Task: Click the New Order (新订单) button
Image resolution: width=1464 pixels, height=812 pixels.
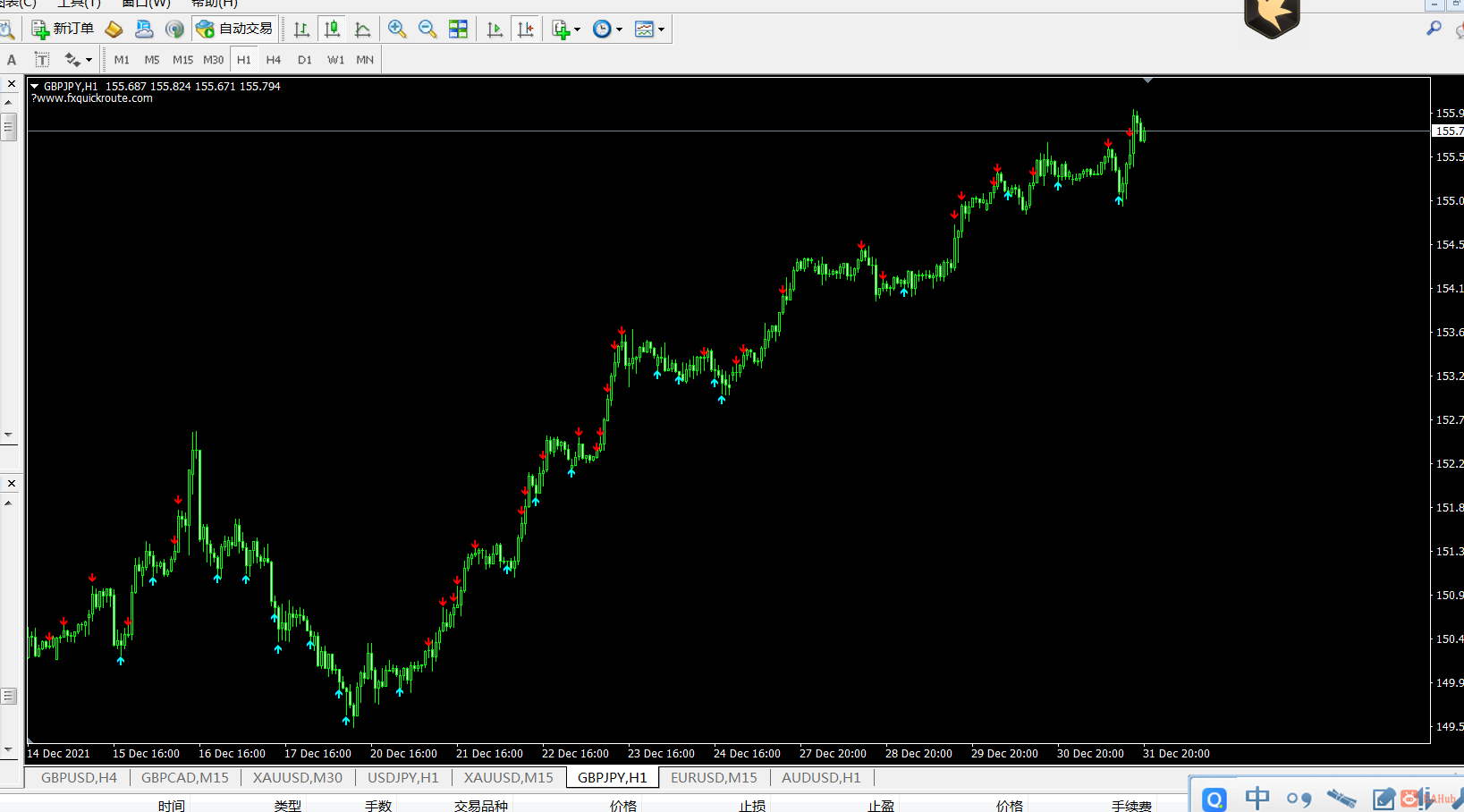Action: click(62, 29)
